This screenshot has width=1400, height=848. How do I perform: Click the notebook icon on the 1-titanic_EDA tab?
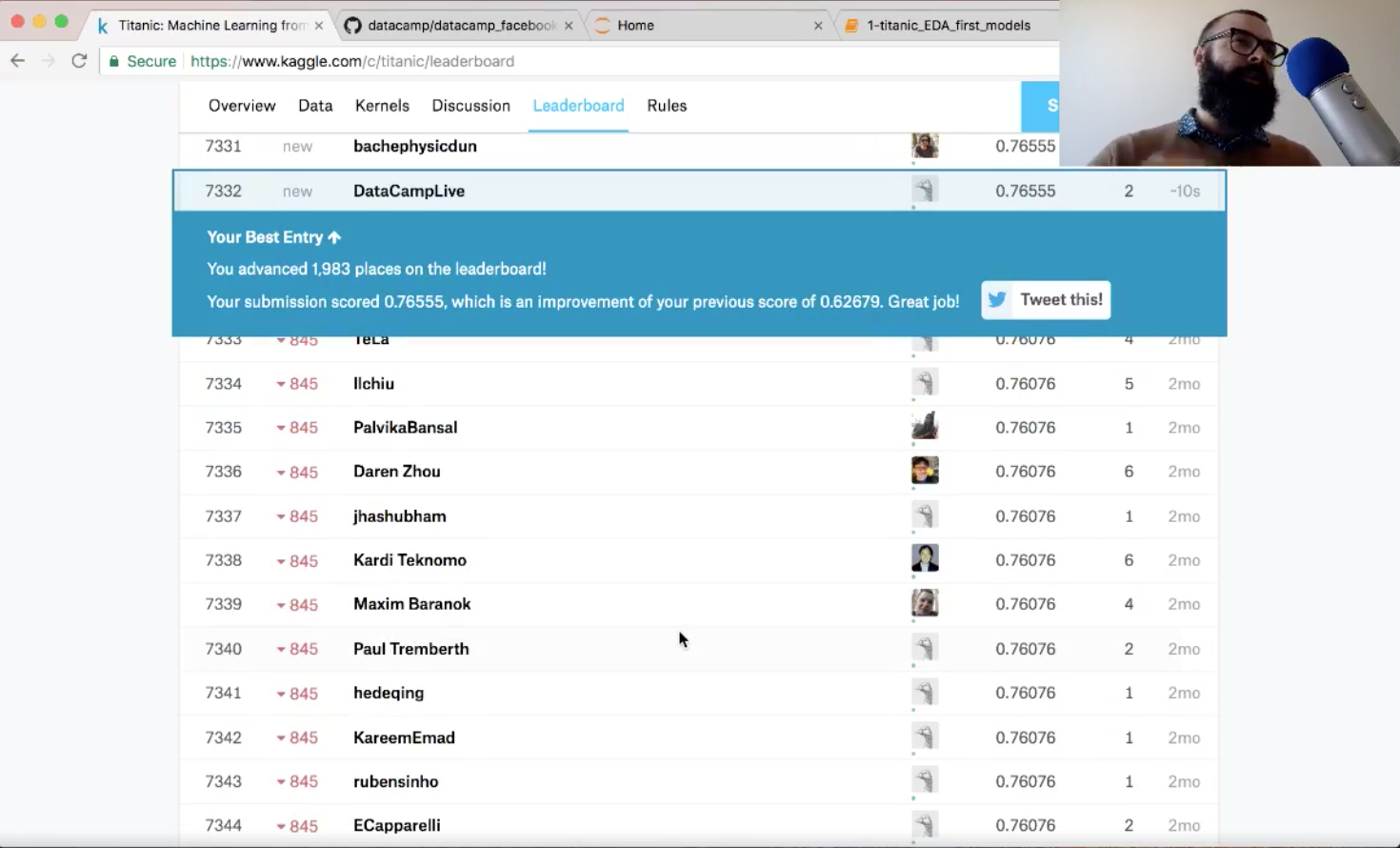(850, 26)
